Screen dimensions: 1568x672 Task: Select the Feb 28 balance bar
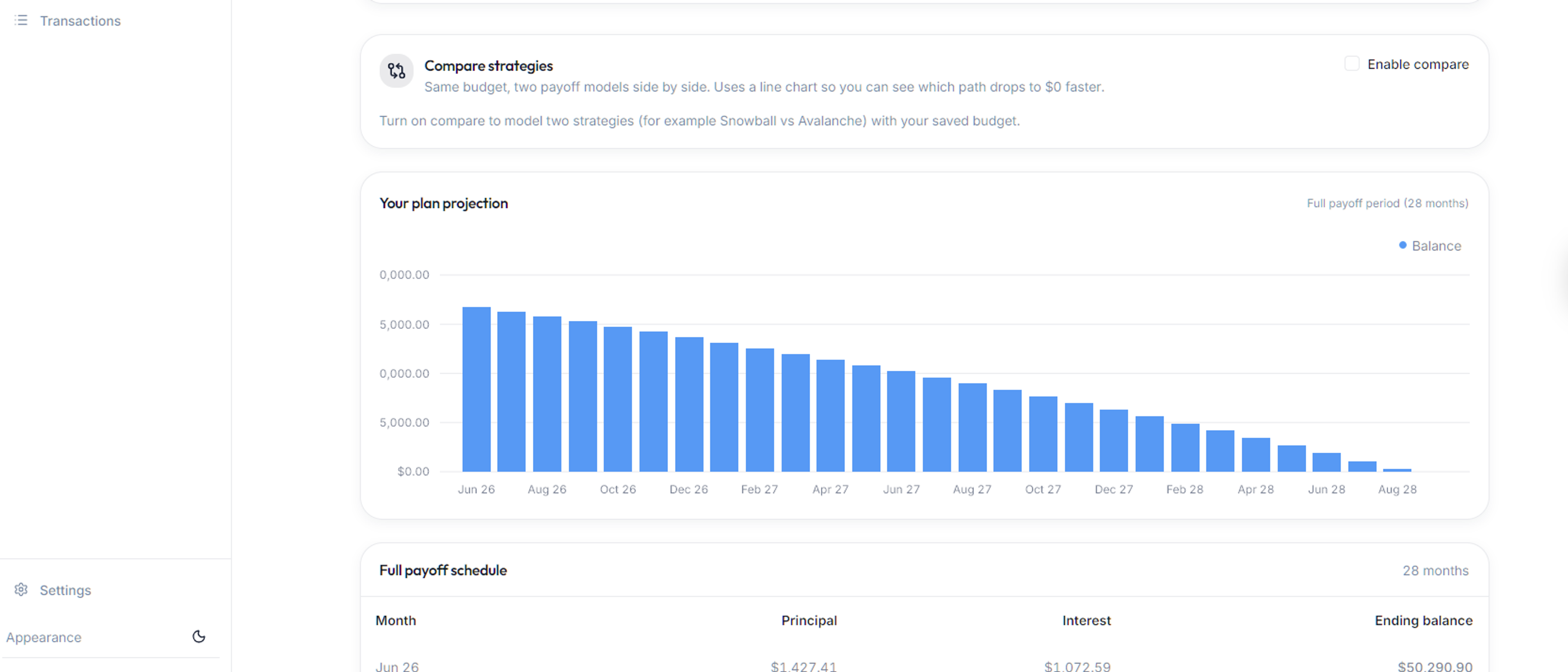pos(1185,447)
